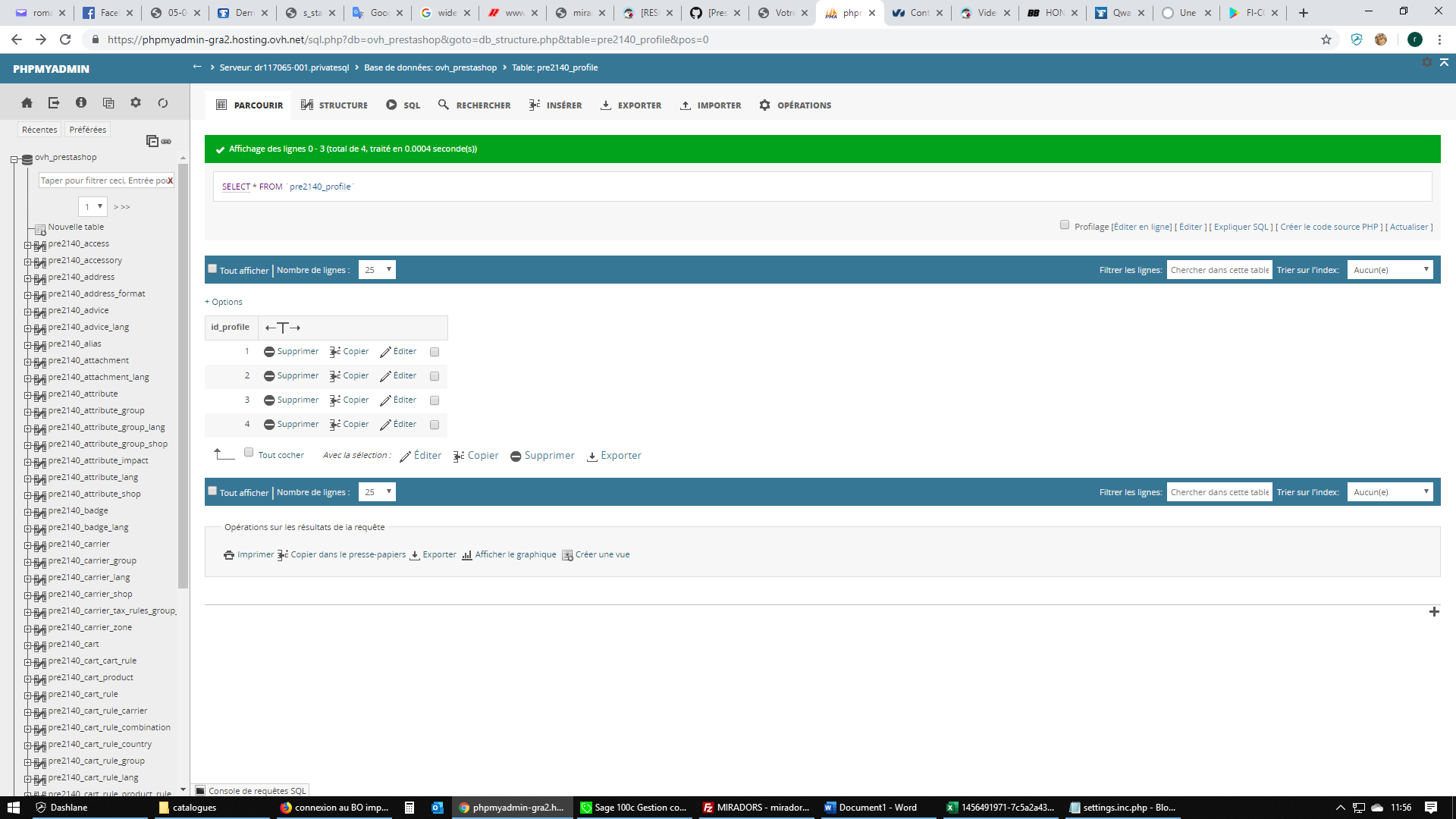Click the home icon in sidebar

click(x=27, y=103)
